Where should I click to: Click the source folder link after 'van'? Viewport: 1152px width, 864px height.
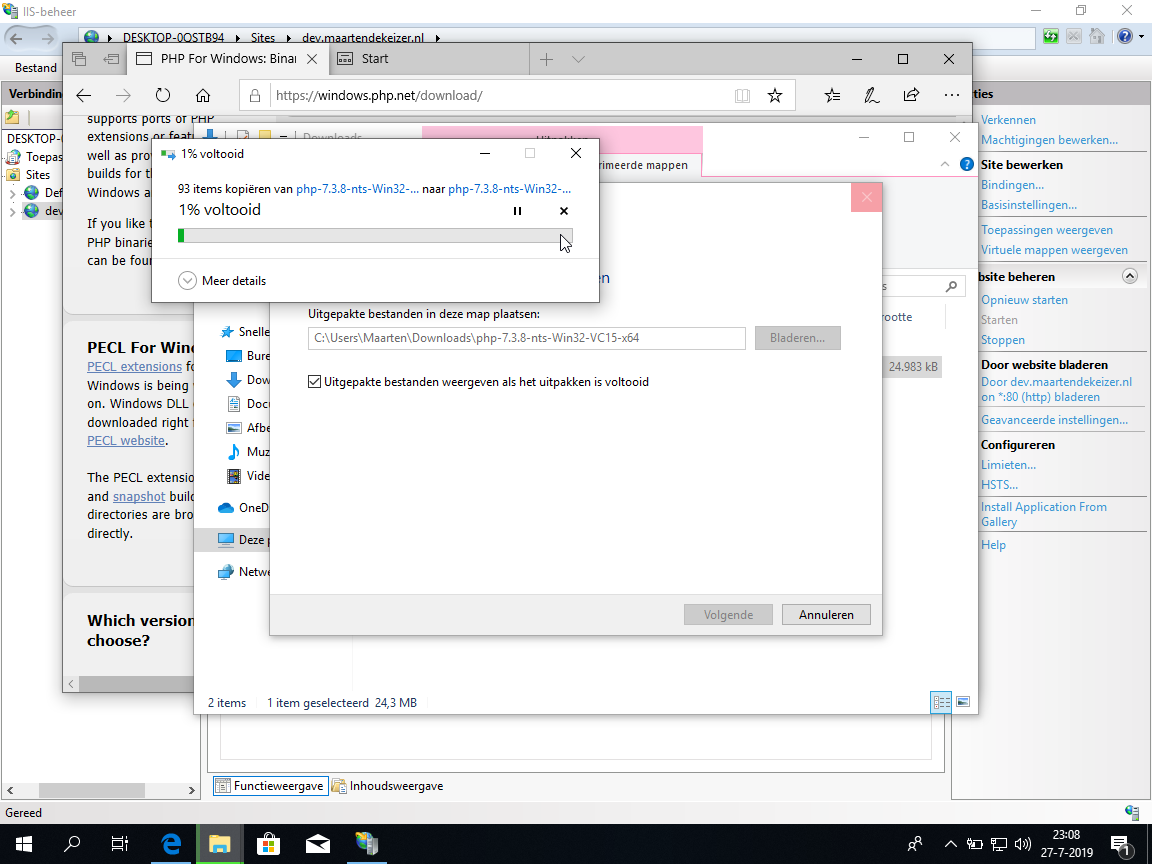(358, 189)
